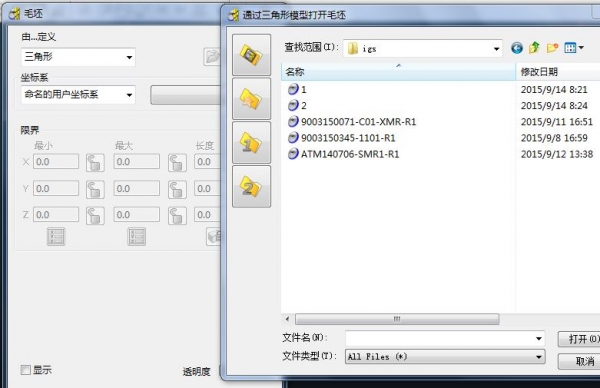Enable the 显示 checkbox in the 毛坯 dialog
This screenshot has height=388, width=600.
(x=26, y=370)
